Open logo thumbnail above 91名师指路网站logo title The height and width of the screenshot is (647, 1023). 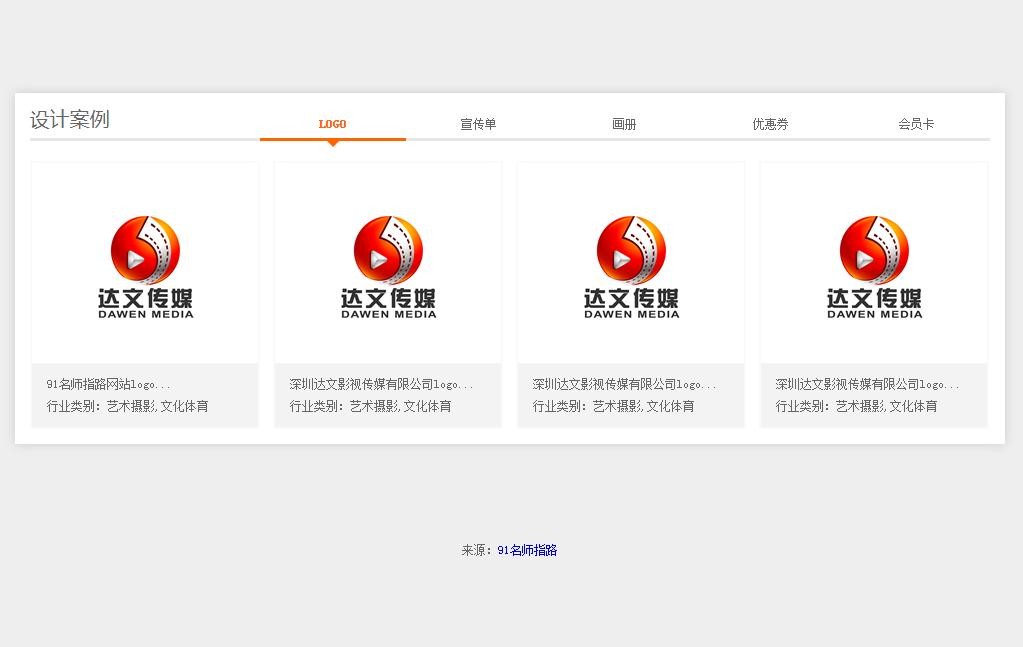point(145,263)
